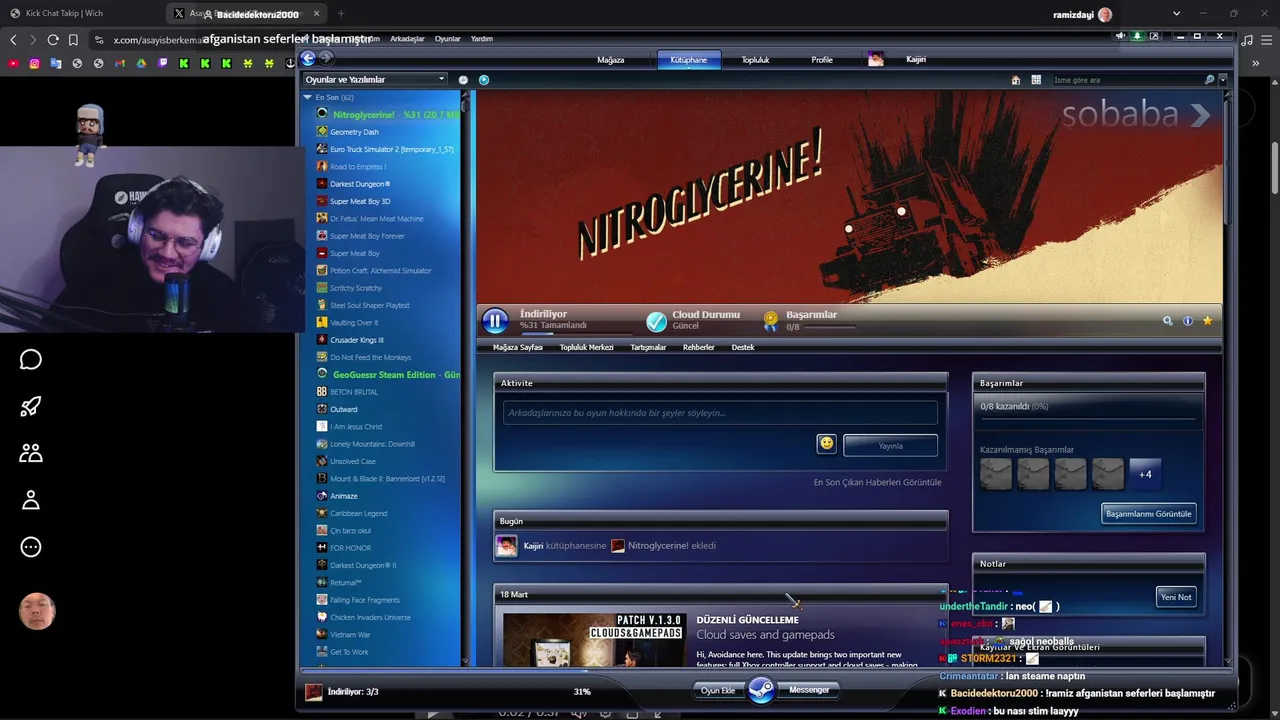Open chat bubble icon in left sidebar
Image resolution: width=1280 pixels, height=720 pixels.
click(x=31, y=360)
